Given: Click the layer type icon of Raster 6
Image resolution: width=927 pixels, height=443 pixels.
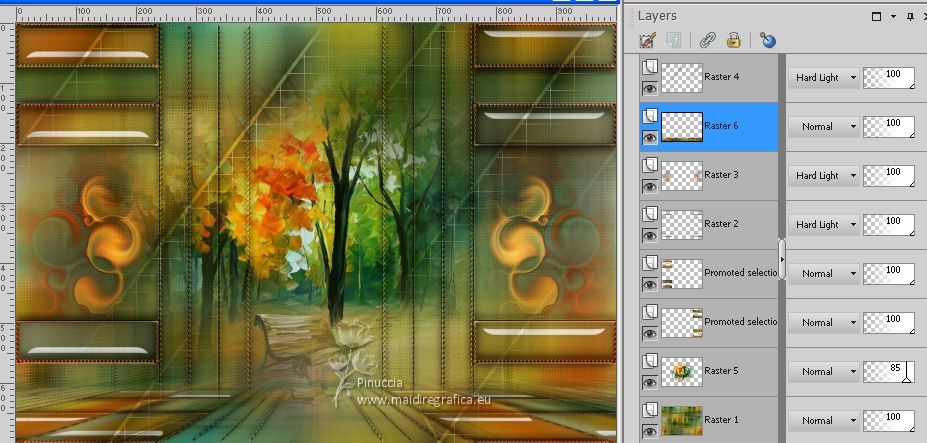Looking at the screenshot, I should [650, 115].
